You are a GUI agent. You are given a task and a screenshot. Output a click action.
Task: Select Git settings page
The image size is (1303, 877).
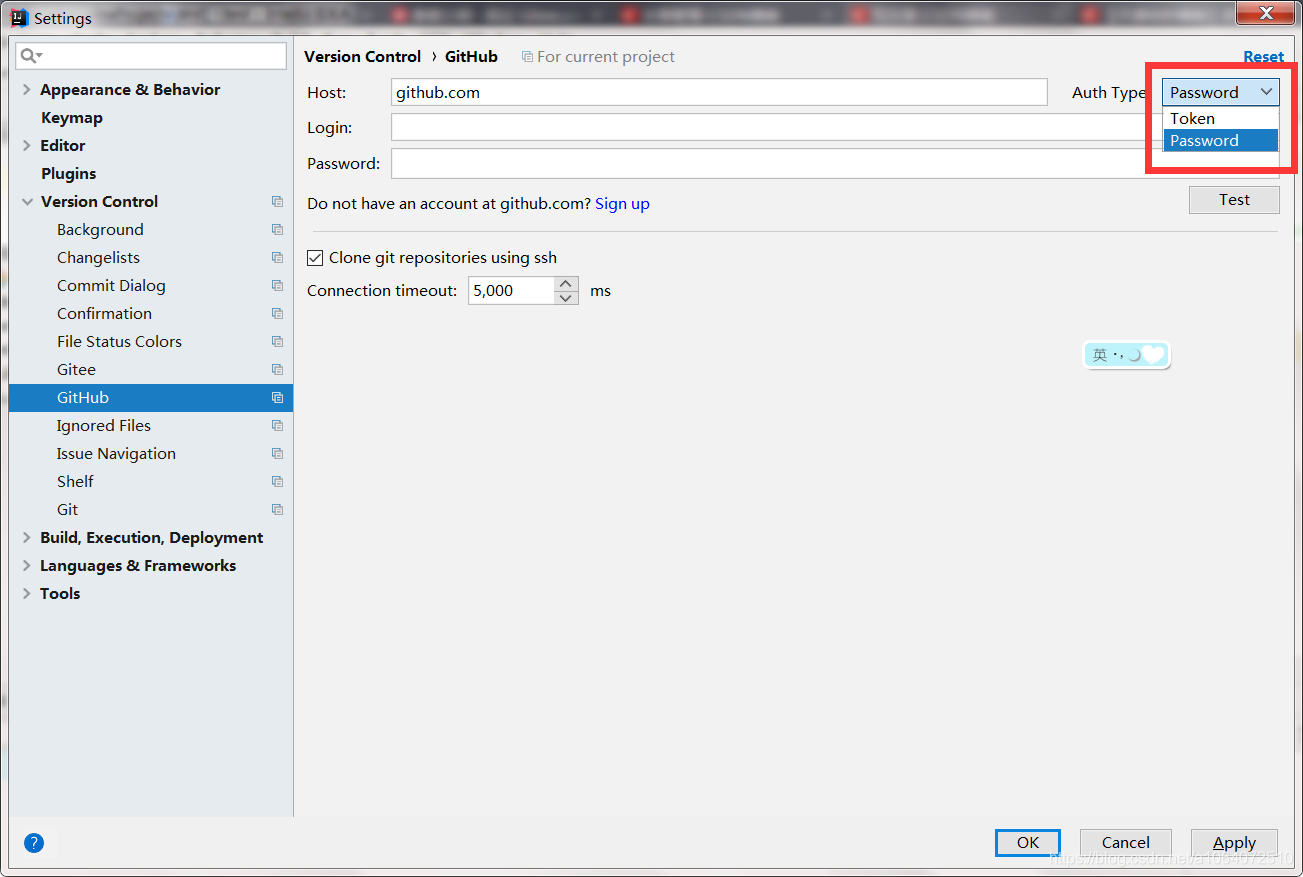tap(67, 510)
